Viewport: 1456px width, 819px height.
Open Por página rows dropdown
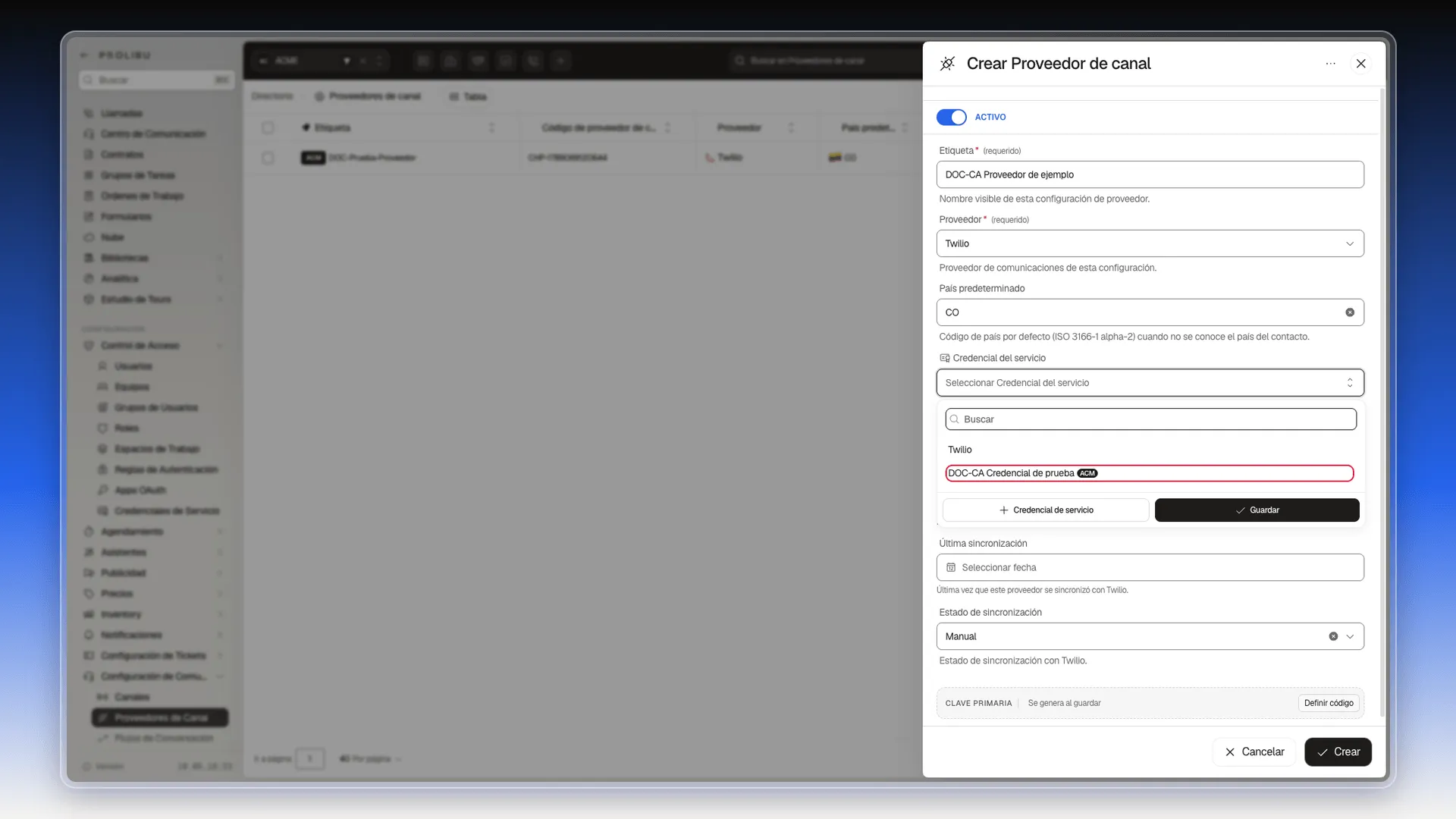(371, 758)
